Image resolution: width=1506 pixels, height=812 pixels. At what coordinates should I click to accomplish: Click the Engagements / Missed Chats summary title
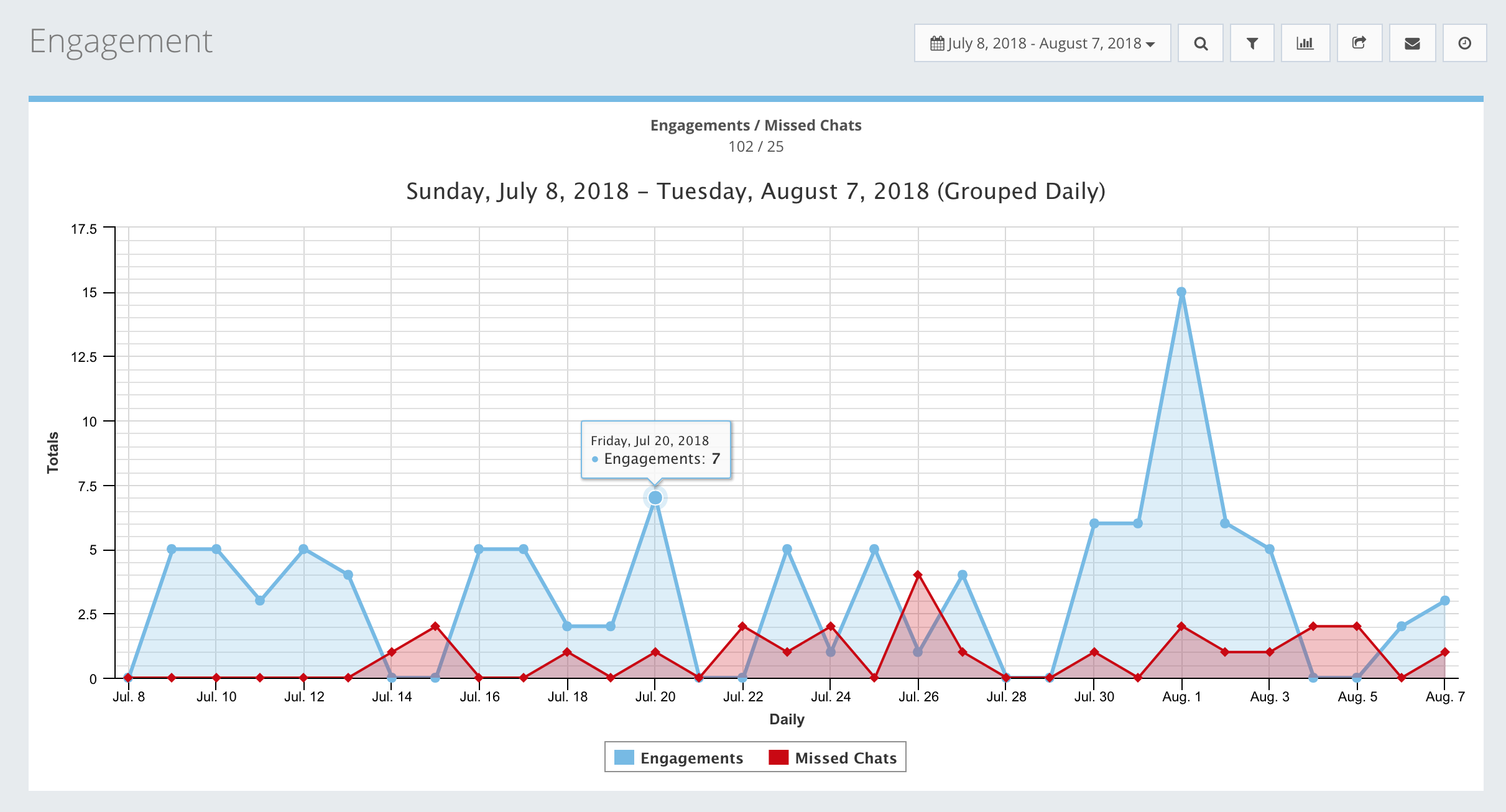pyautogui.click(x=755, y=126)
